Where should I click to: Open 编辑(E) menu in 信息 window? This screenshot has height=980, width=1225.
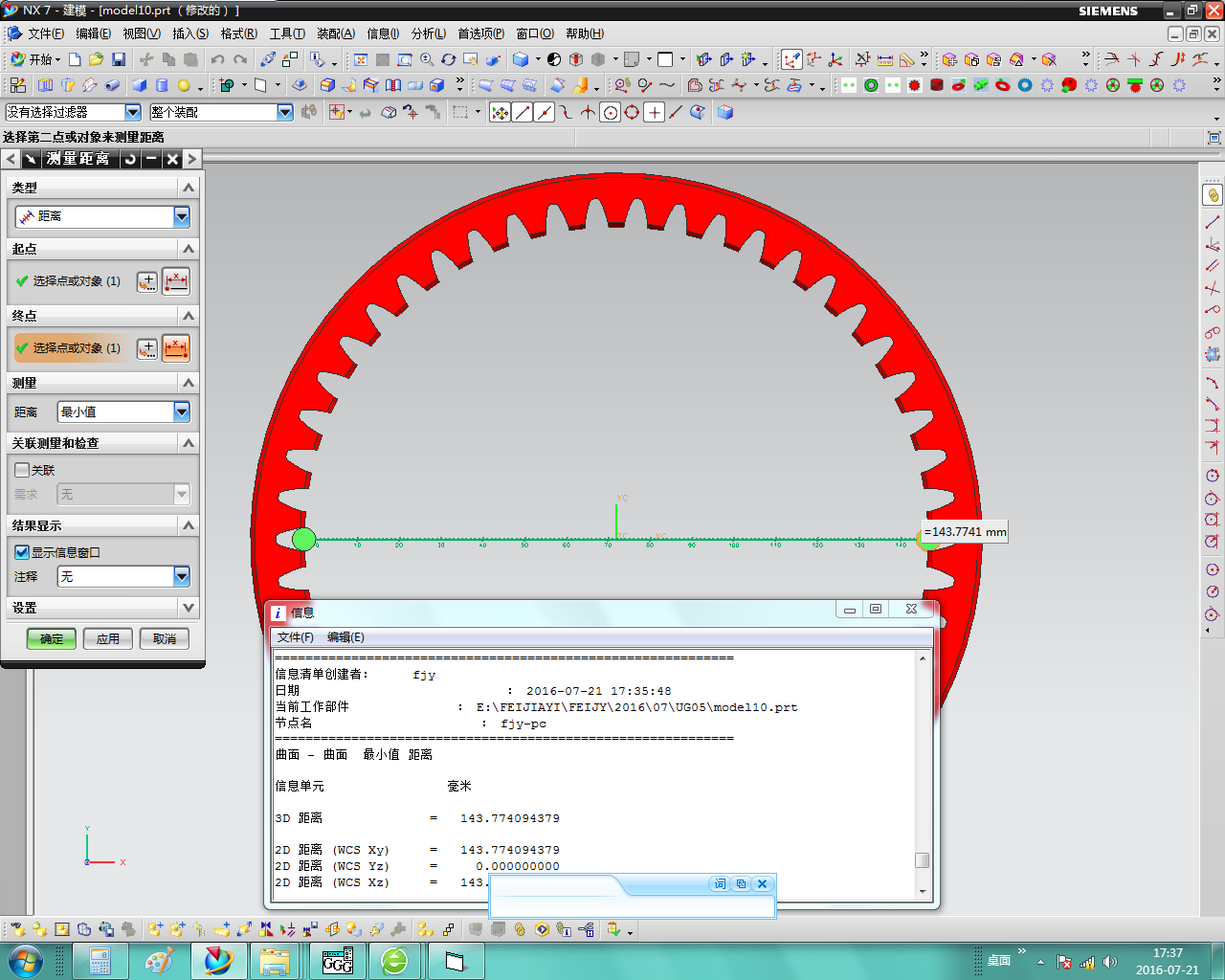point(345,637)
